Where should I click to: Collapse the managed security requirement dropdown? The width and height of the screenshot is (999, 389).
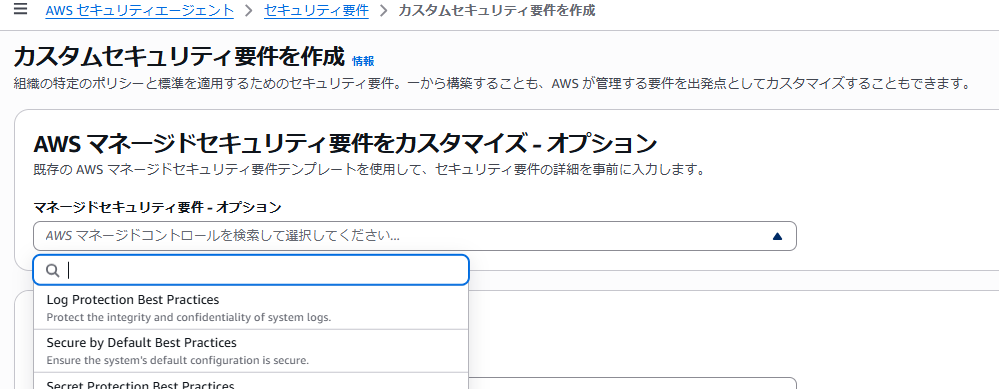pyautogui.click(x=415, y=236)
